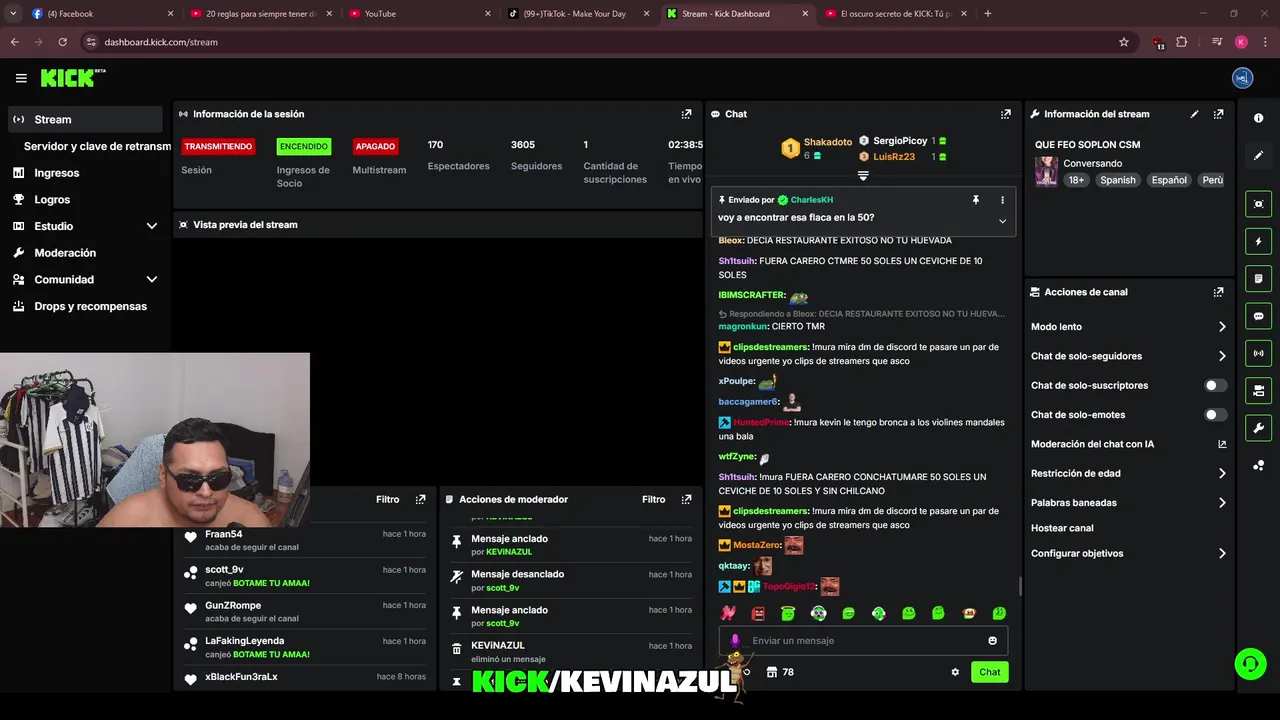Click the green Chat send button
The image size is (1280, 720).
pos(989,672)
